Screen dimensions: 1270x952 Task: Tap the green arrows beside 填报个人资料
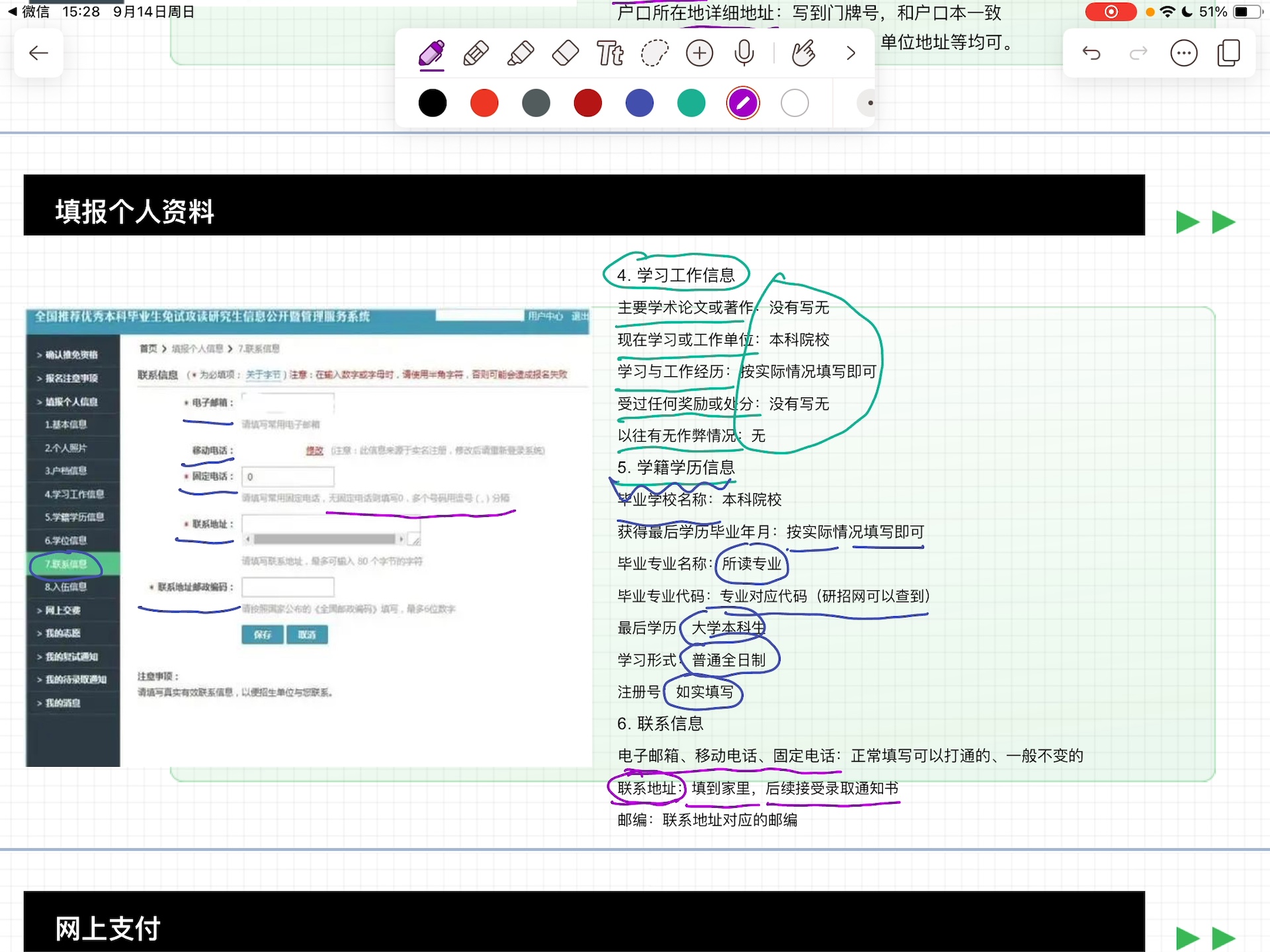[x=1206, y=222]
